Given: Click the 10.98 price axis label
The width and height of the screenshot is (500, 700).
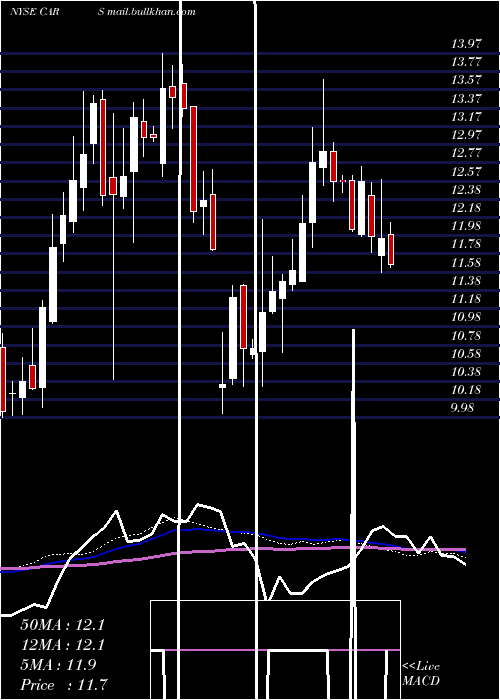Looking at the screenshot, I should coord(466,317).
